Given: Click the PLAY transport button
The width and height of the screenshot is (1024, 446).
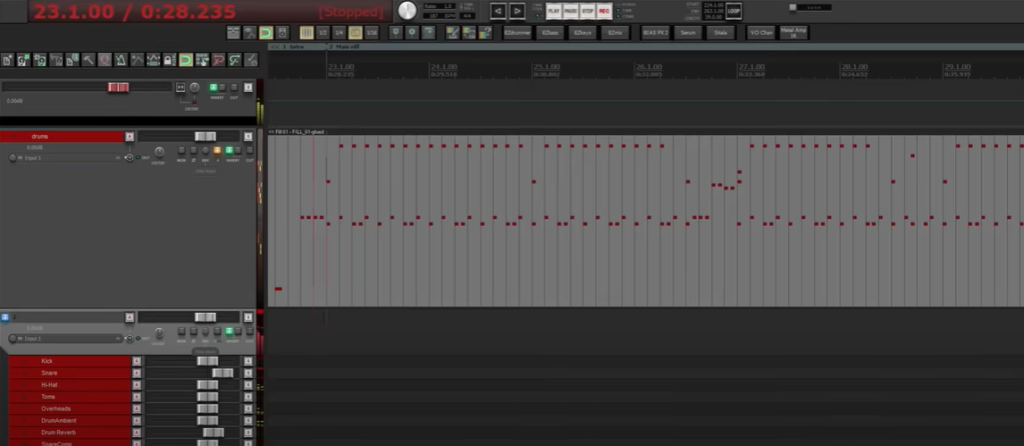Looking at the screenshot, I should point(554,11).
